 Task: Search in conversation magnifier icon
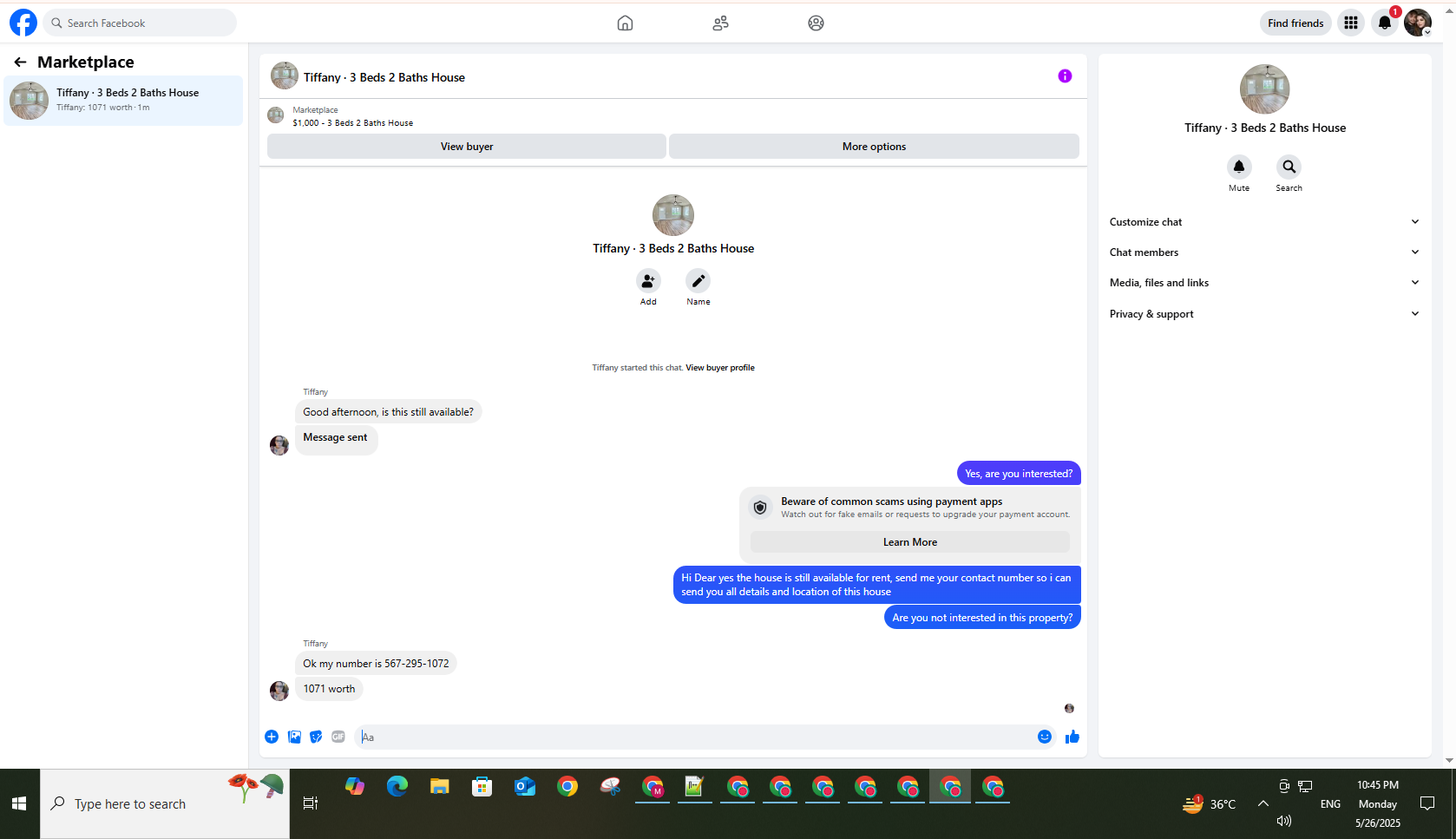[x=1289, y=167]
